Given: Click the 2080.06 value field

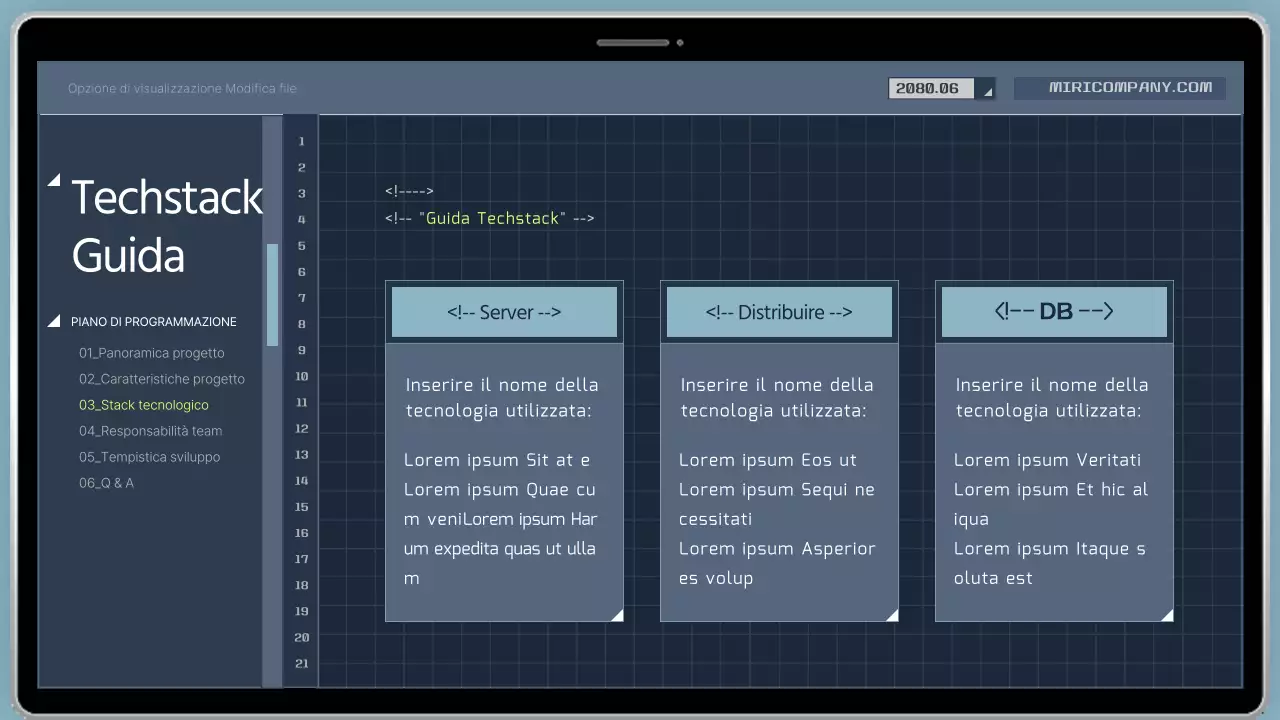Looking at the screenshot, I should 930,88.
